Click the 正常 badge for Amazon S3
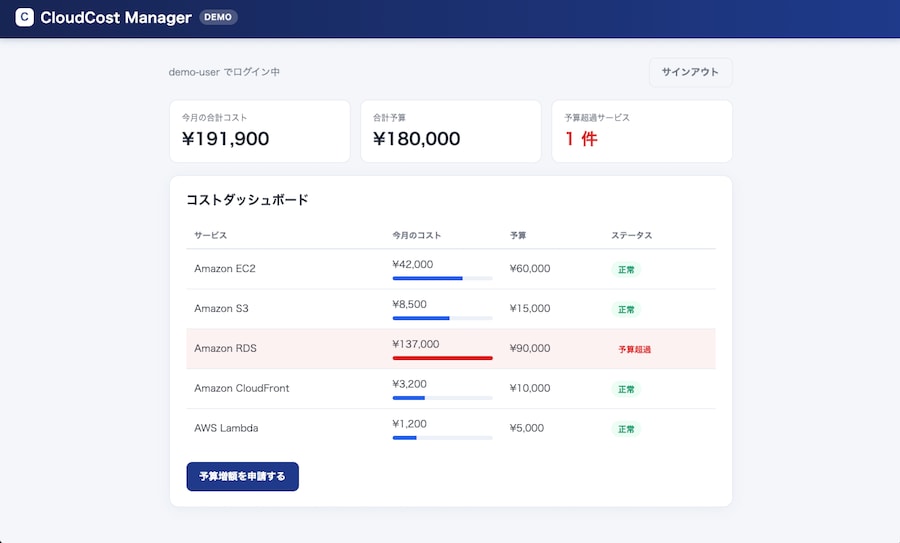 pyautogui.click(x=626, y=309)
